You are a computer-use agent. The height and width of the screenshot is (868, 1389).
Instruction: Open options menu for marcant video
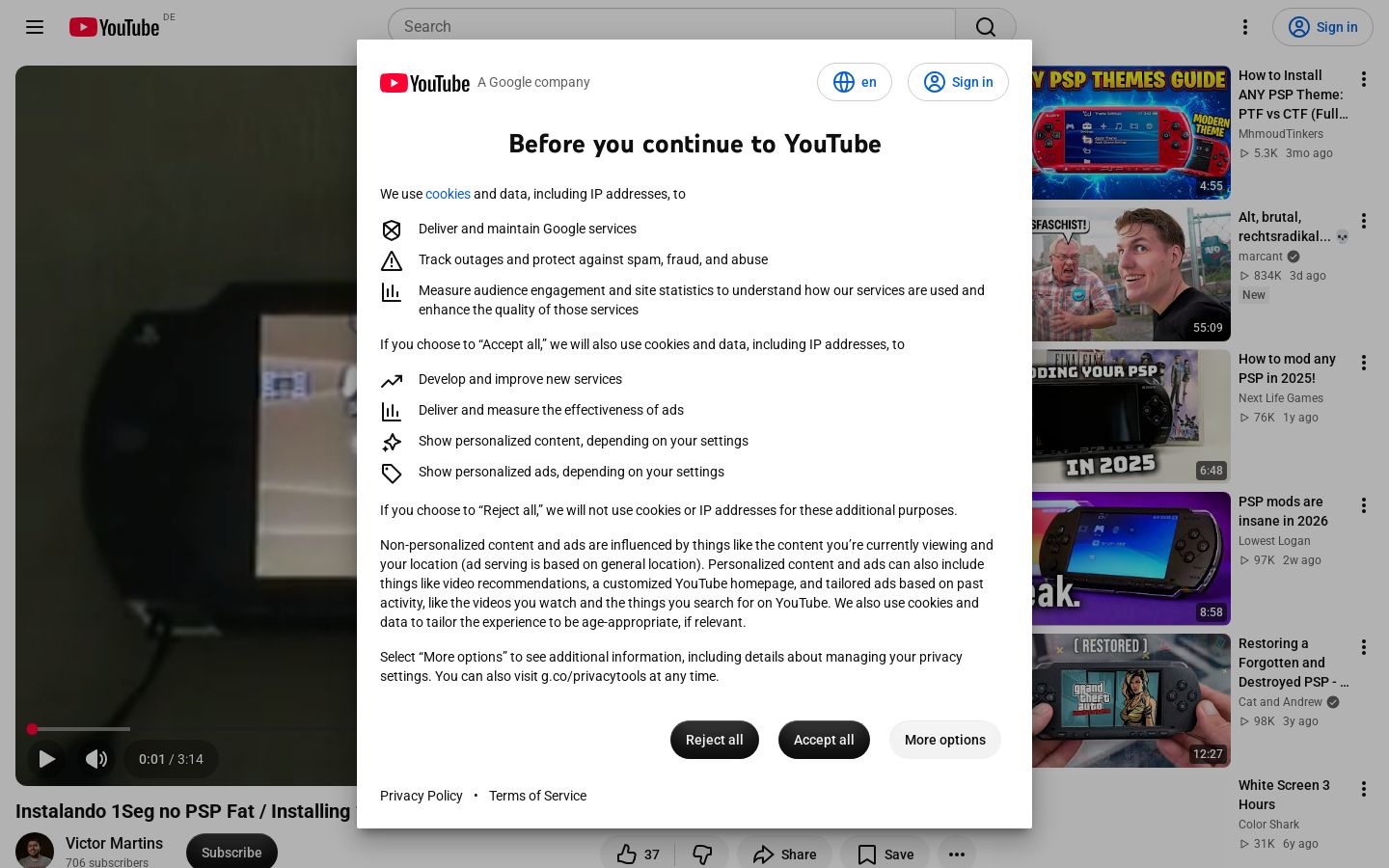coord(1364,221)
